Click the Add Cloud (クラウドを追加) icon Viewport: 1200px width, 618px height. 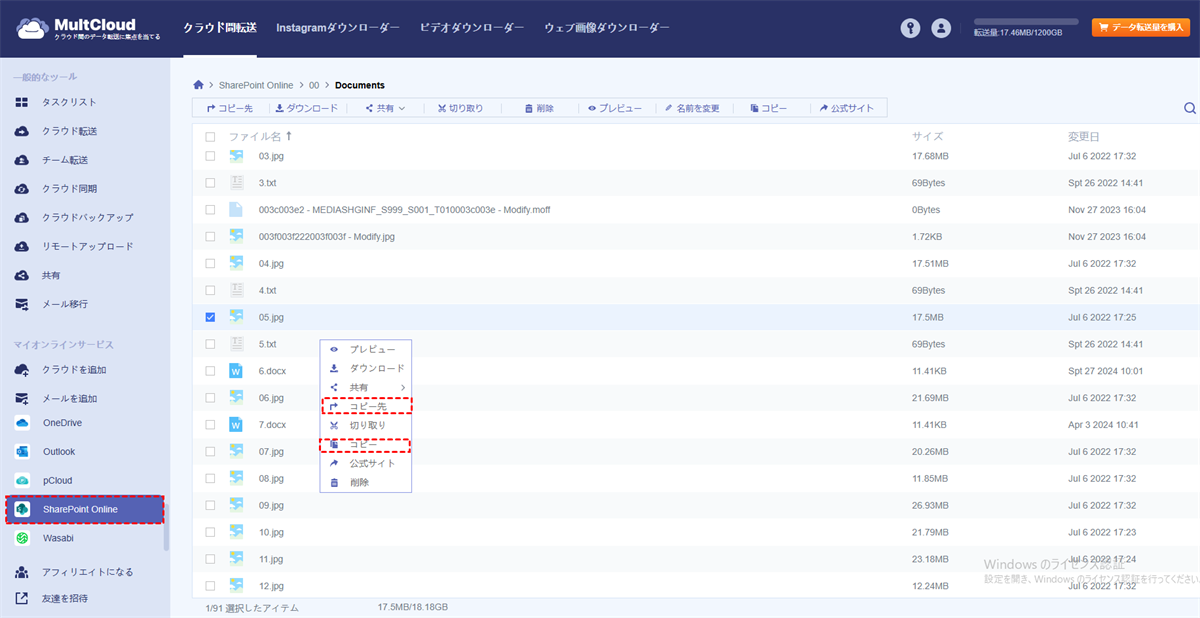tap(21, 370)
